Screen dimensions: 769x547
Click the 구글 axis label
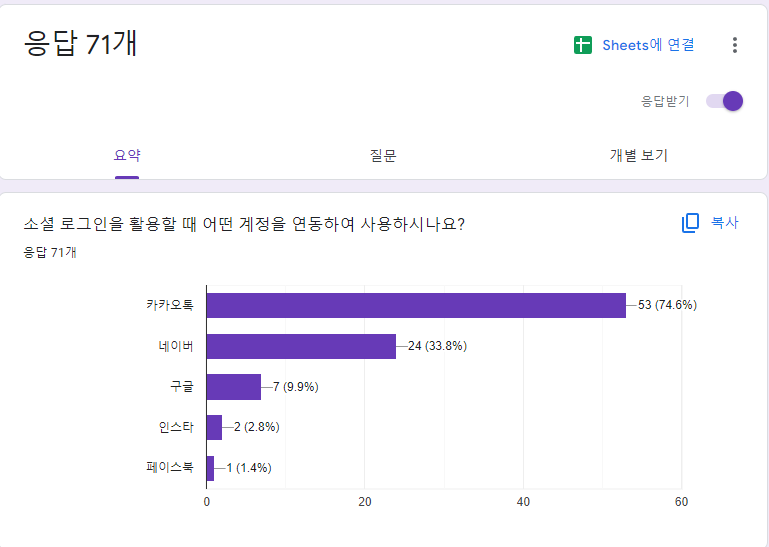click(x=182, y=387)
